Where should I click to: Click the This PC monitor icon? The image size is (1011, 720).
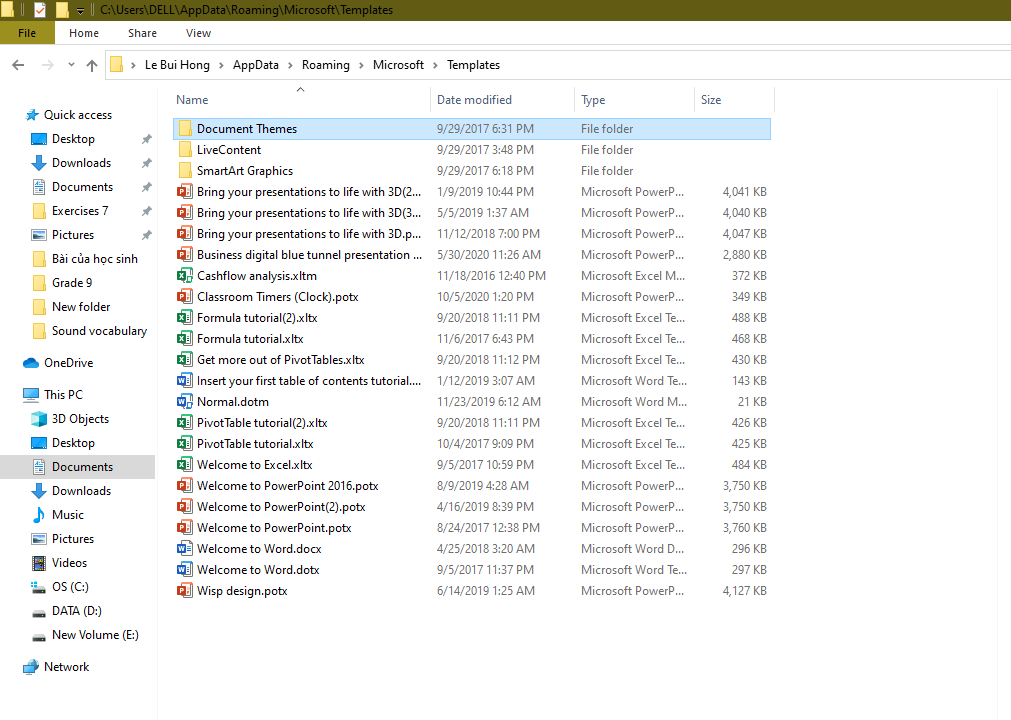click(31, 394)
